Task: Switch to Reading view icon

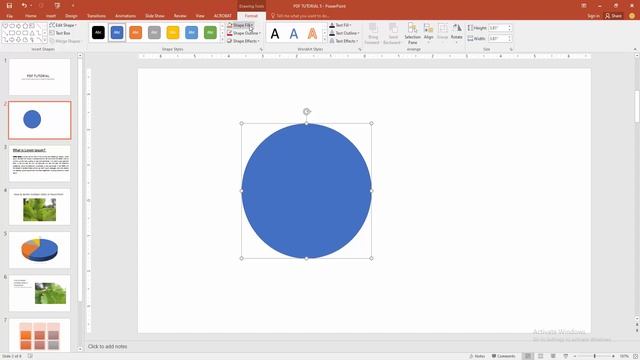Action: pos(553,356)
